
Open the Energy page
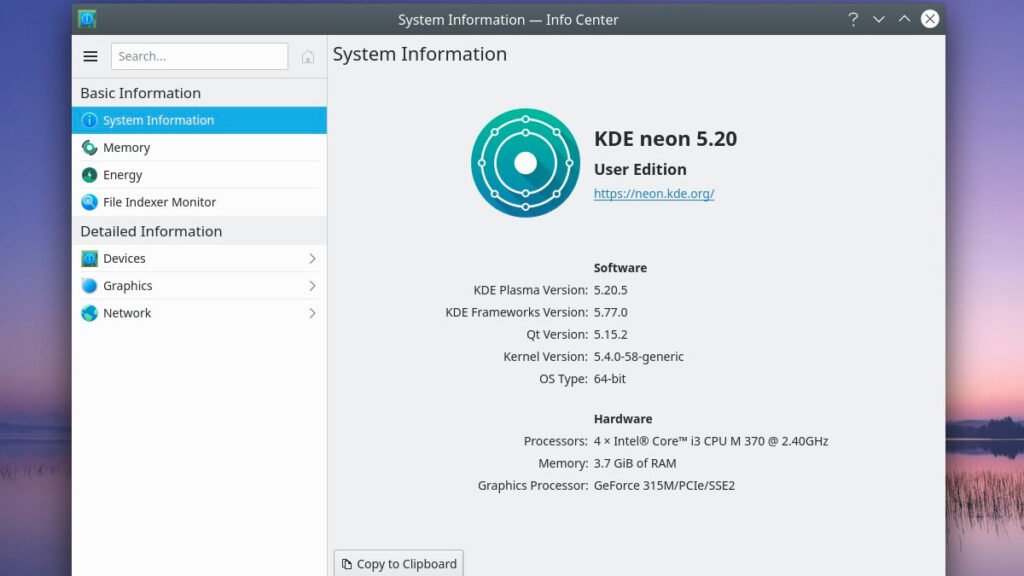(x=199, y=175)
